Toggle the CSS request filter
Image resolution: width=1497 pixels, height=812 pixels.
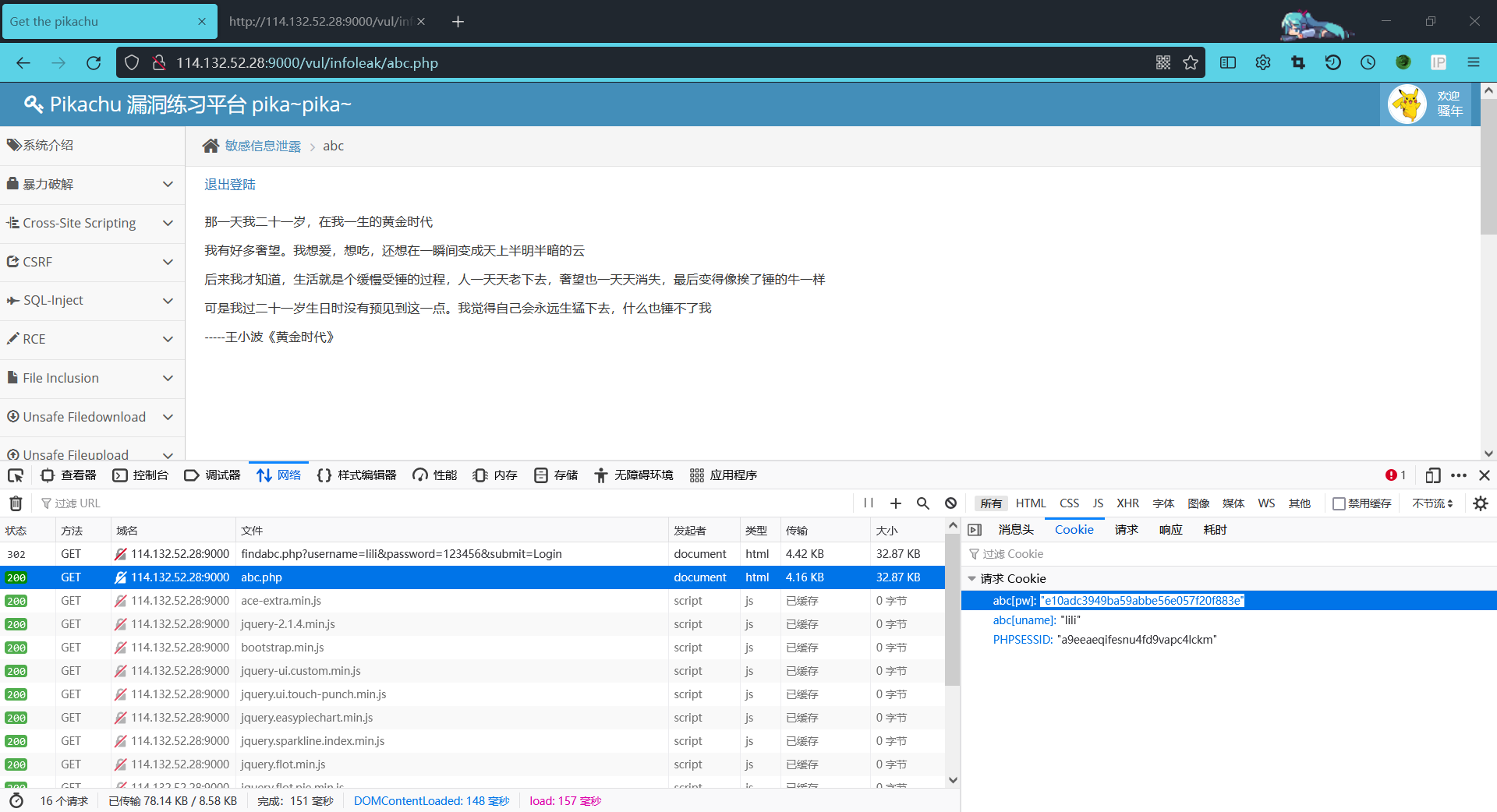[x=1070, y=504]
